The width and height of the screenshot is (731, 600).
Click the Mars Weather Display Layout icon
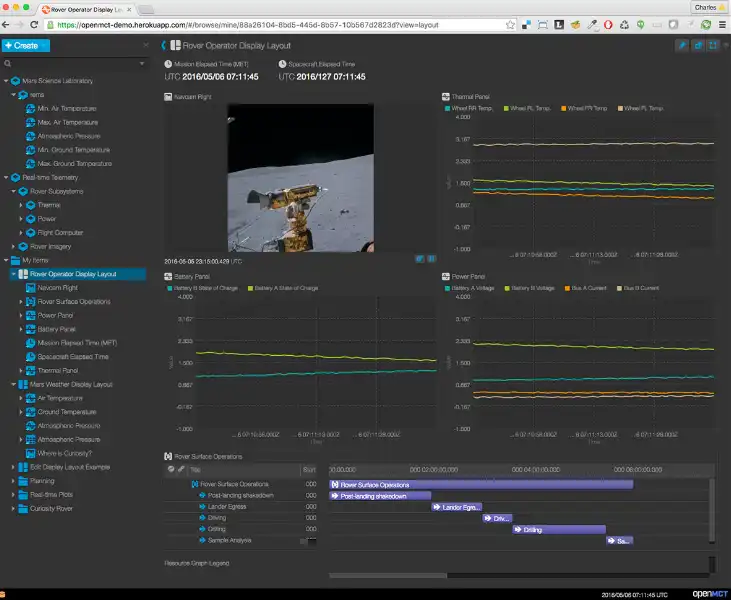22,384
